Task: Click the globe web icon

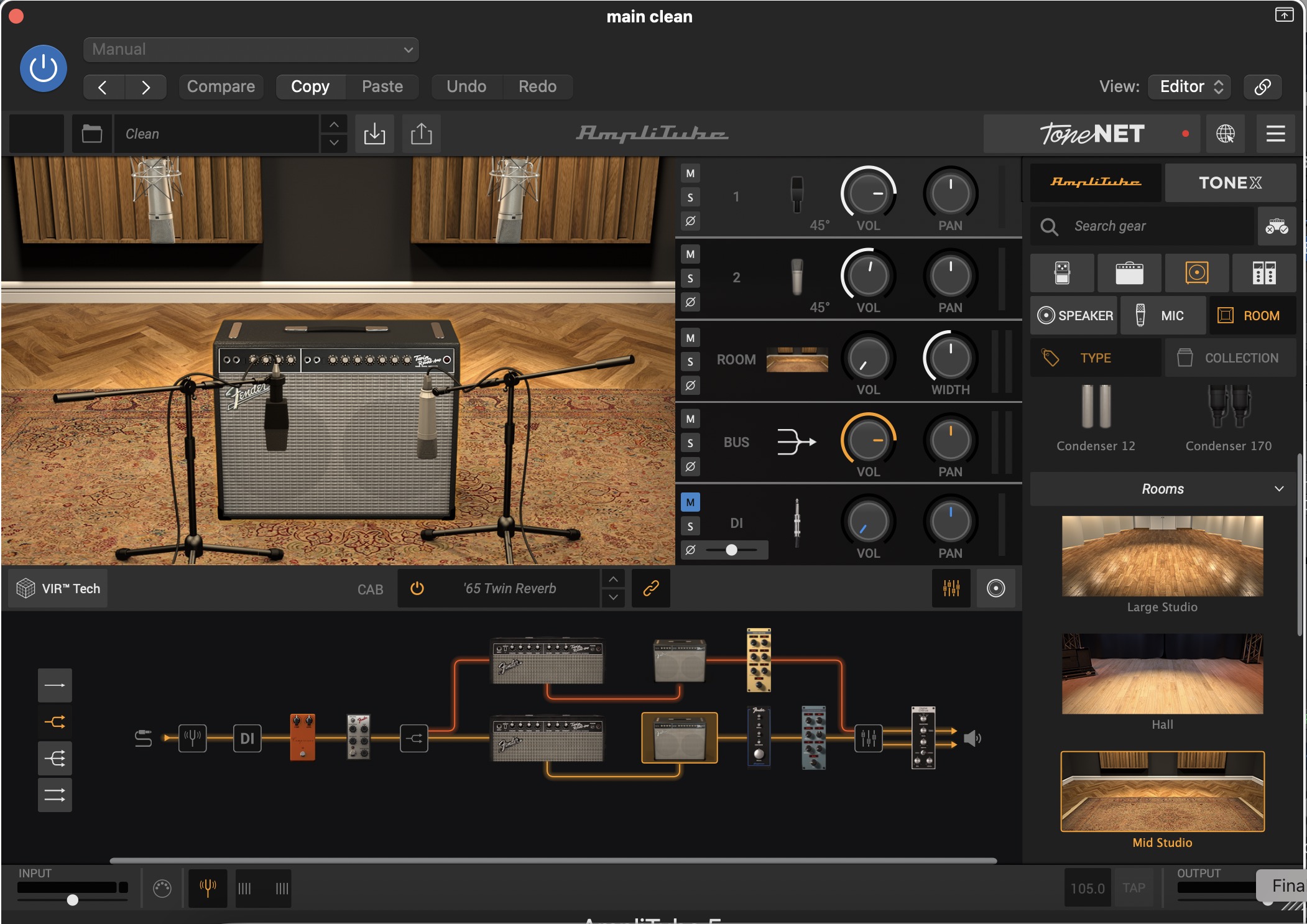Action: pyautogui.click(x=1225, y=134)
